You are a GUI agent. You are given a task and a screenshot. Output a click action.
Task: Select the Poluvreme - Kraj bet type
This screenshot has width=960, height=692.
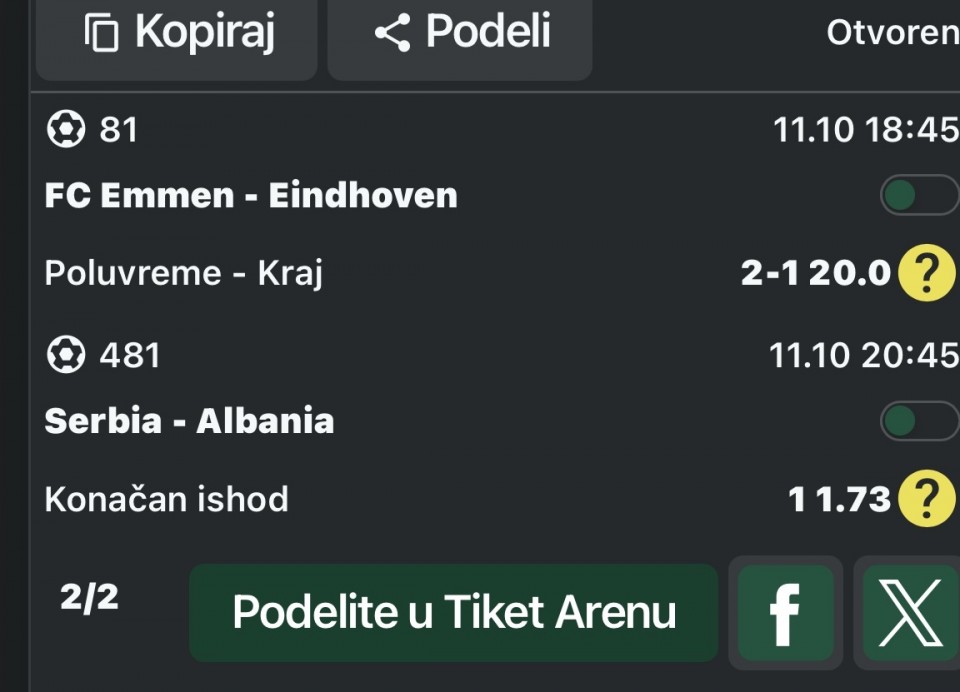coord(183,272)
